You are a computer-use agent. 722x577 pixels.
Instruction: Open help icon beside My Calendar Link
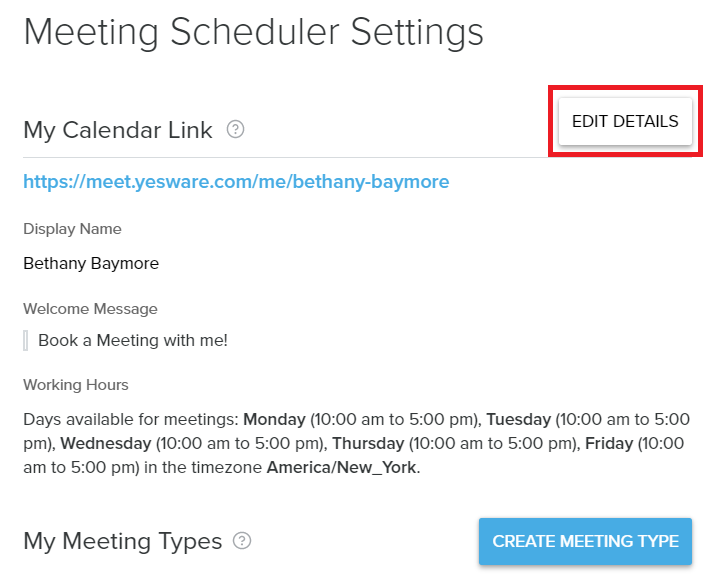[235, 129]
